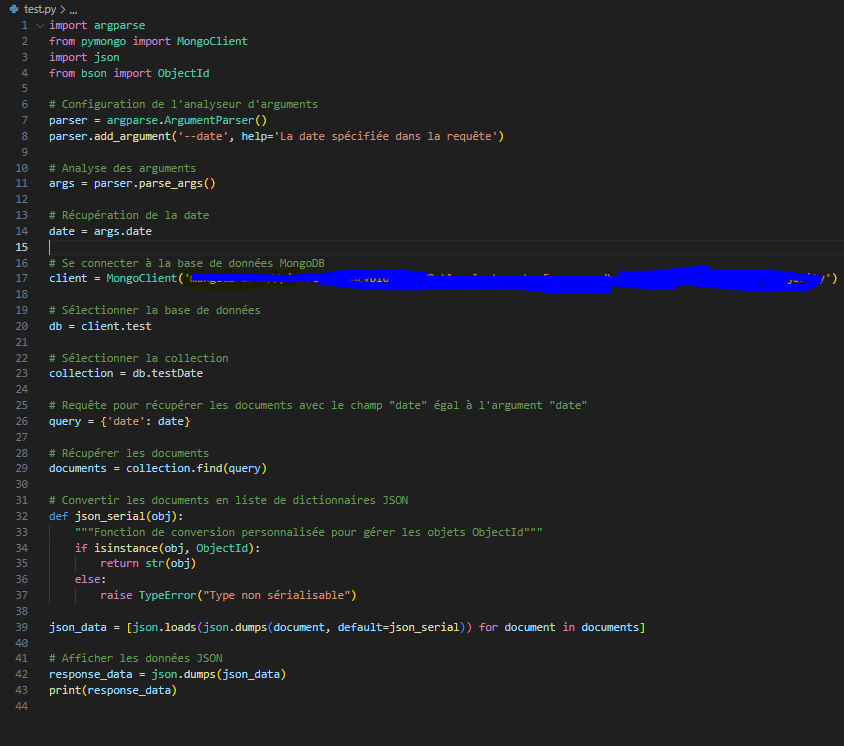This screenshot has width=844, height=746.
Task: Open the test.py breadcrumb item
Action: [40, 8]
